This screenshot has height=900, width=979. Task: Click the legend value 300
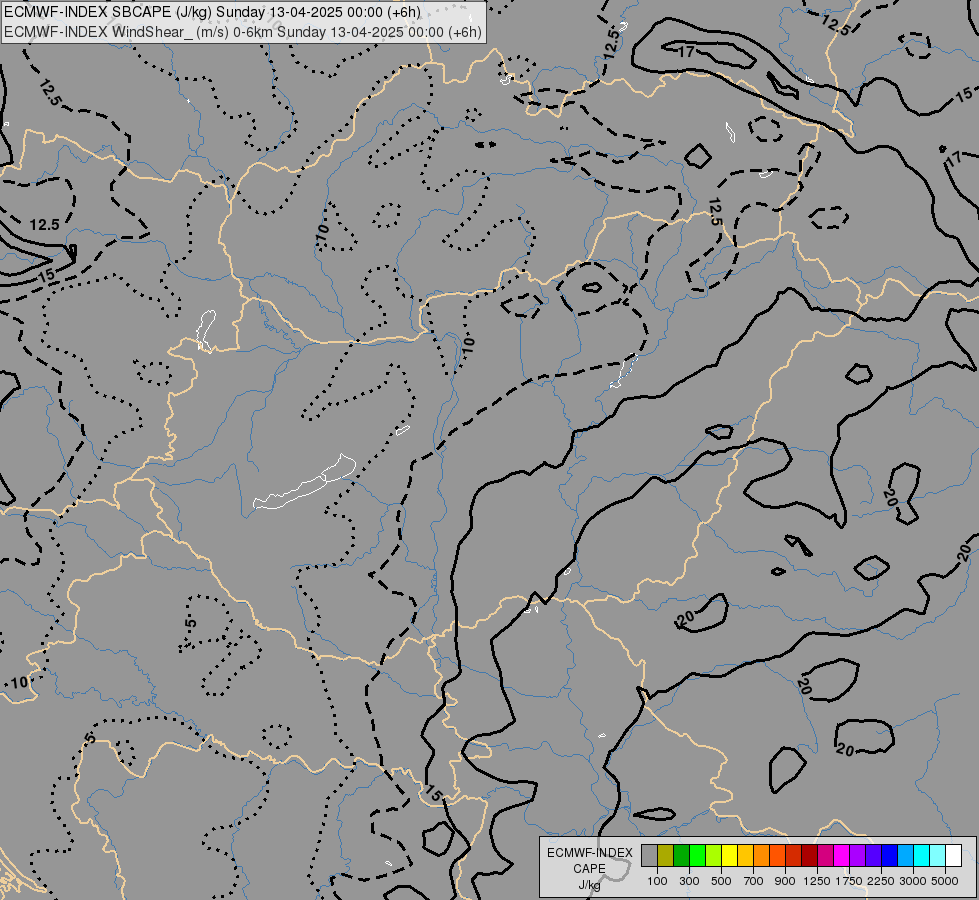(689, 881)
